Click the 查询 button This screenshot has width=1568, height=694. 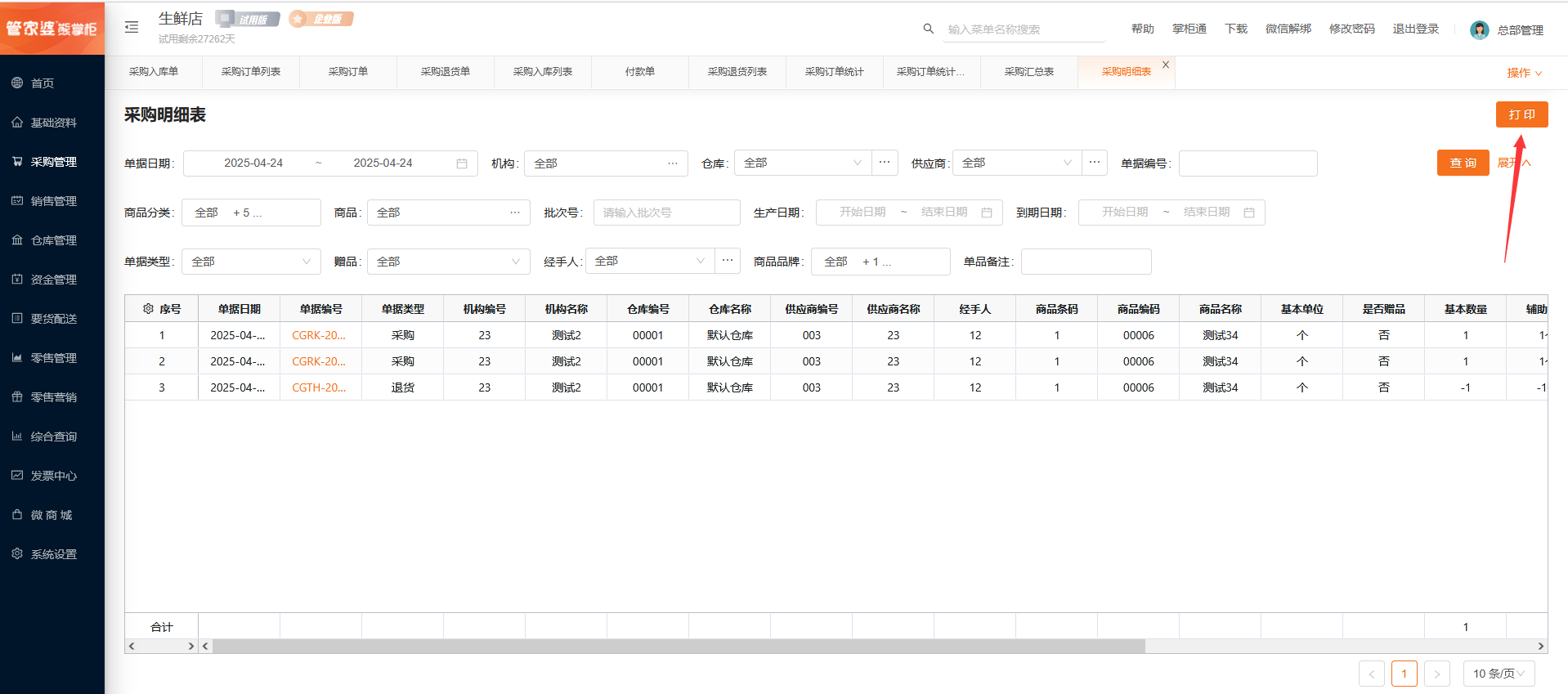click(1463, 163)
